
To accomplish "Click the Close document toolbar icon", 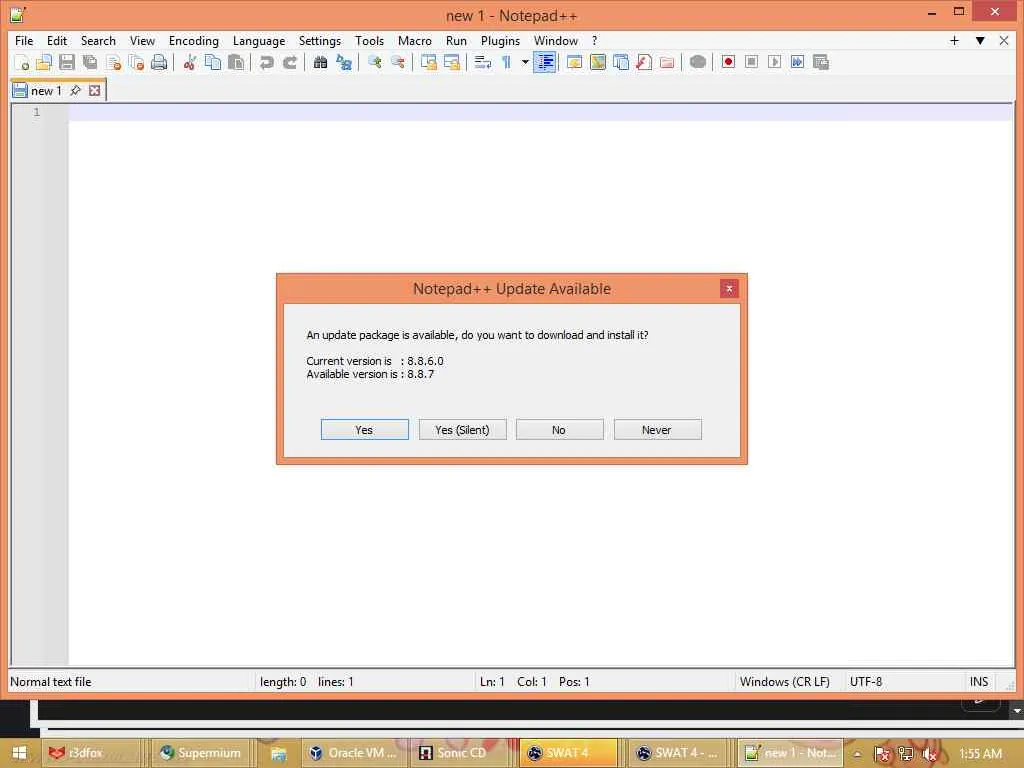I will [x=113, y=63].
